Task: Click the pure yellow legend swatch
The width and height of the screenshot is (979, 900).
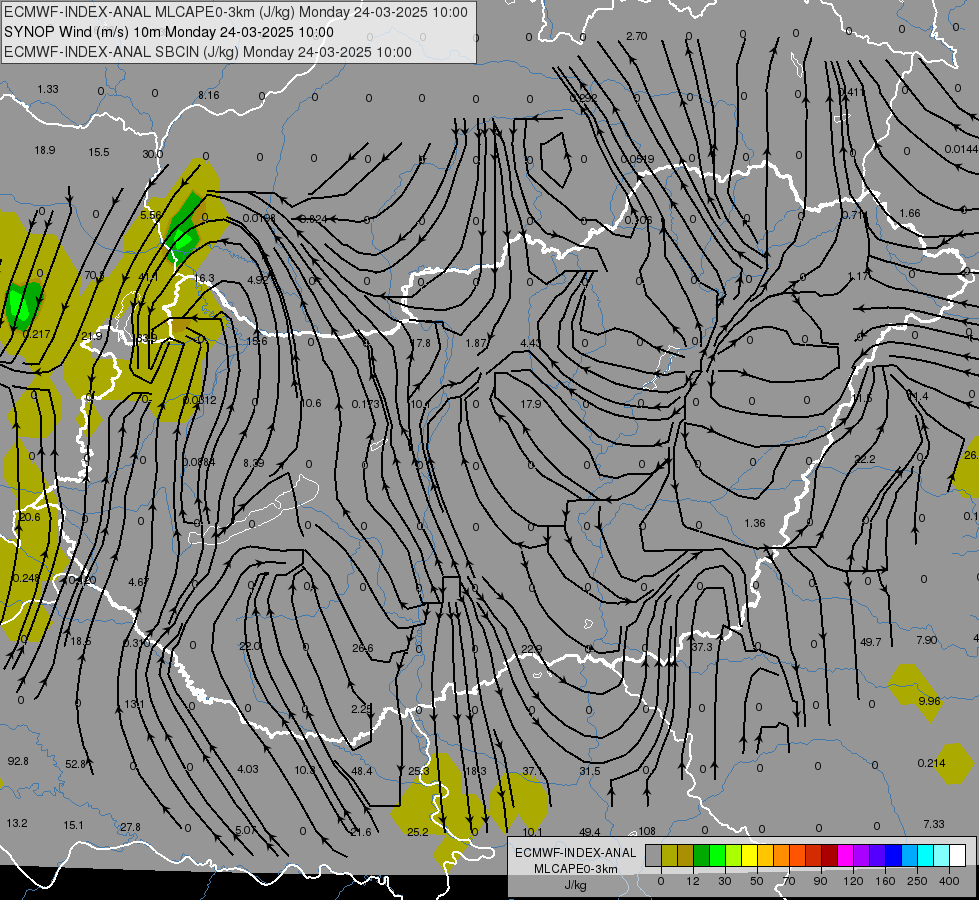Action: tap(750, 855)
